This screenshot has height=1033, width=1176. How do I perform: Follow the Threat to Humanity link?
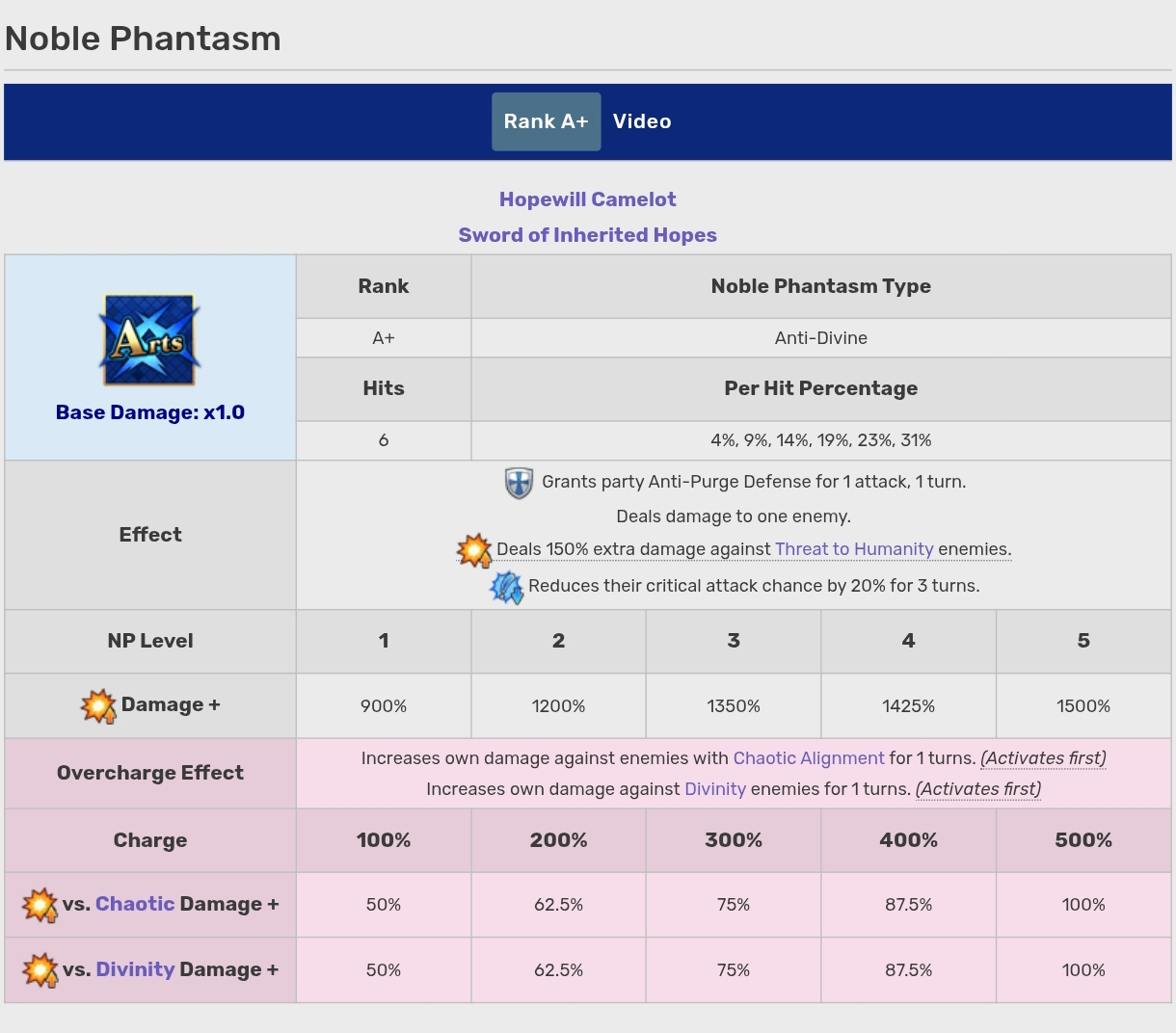[x=854, y=549]
